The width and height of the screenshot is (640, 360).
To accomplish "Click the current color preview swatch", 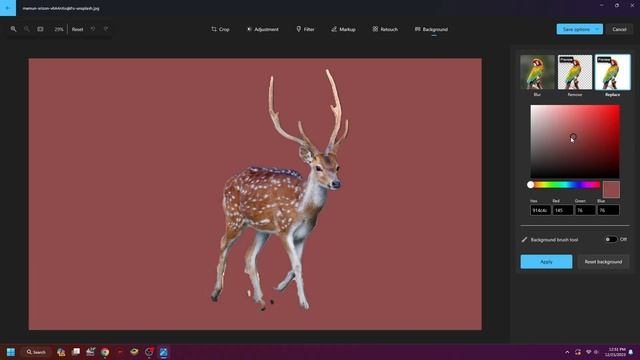I will coord(611,189).
